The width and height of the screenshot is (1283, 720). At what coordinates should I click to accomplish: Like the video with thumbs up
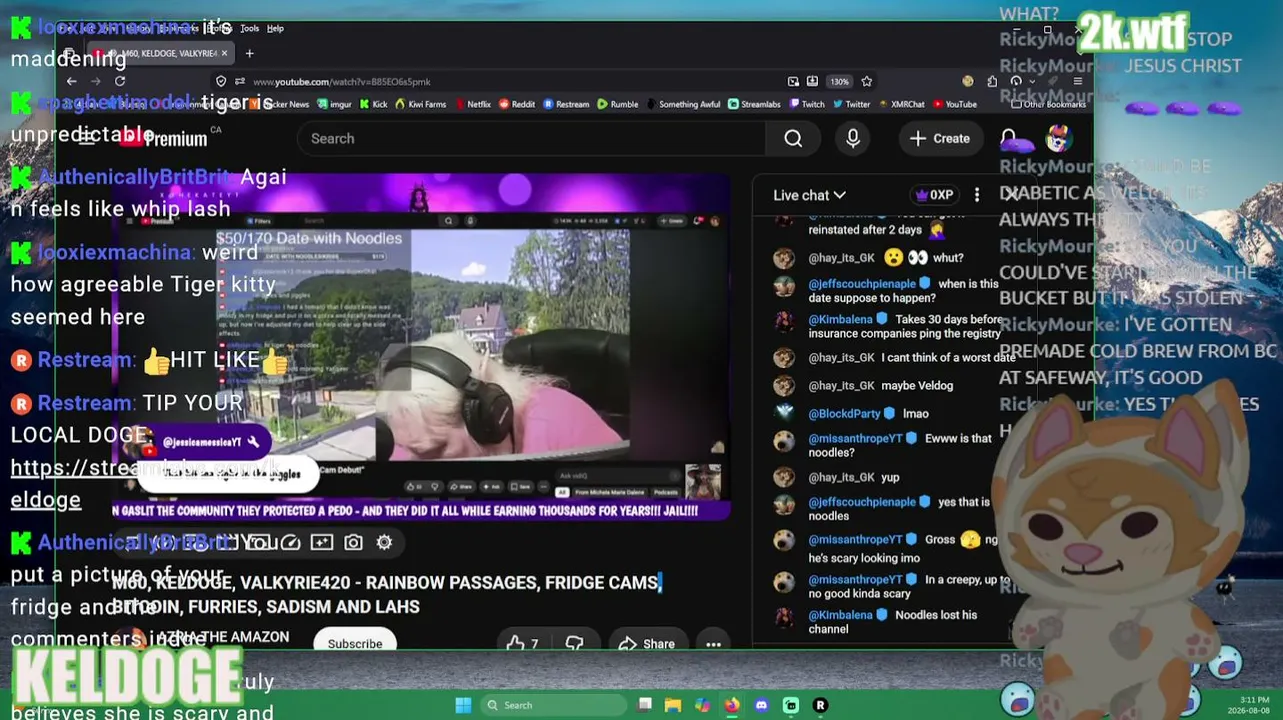tap(522, 644)
